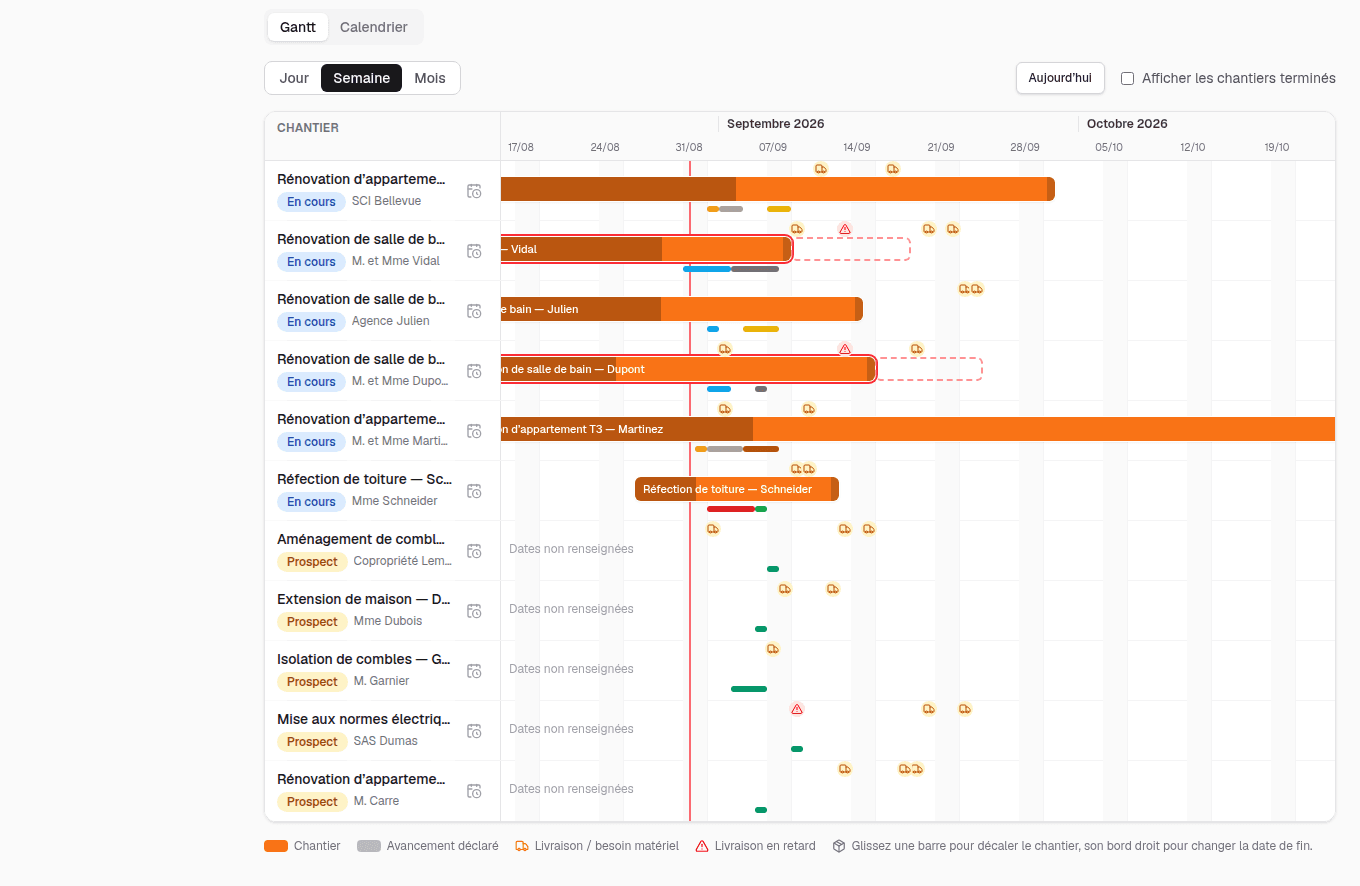This screenshot has height=886, width=1360.
Task: Set dates via M. Carre calendar icon
Action: 475,791
